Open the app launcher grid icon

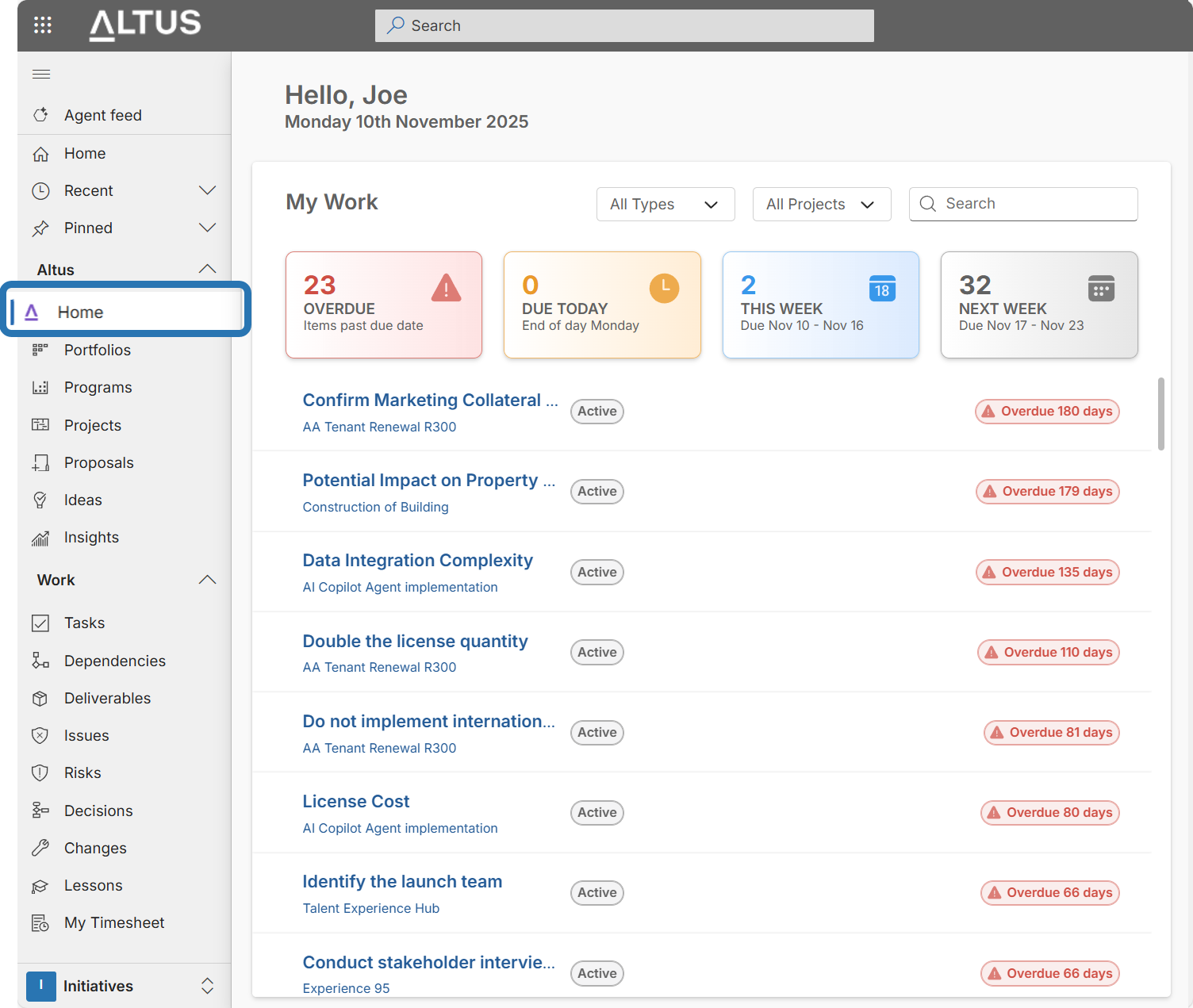point(43,25)
